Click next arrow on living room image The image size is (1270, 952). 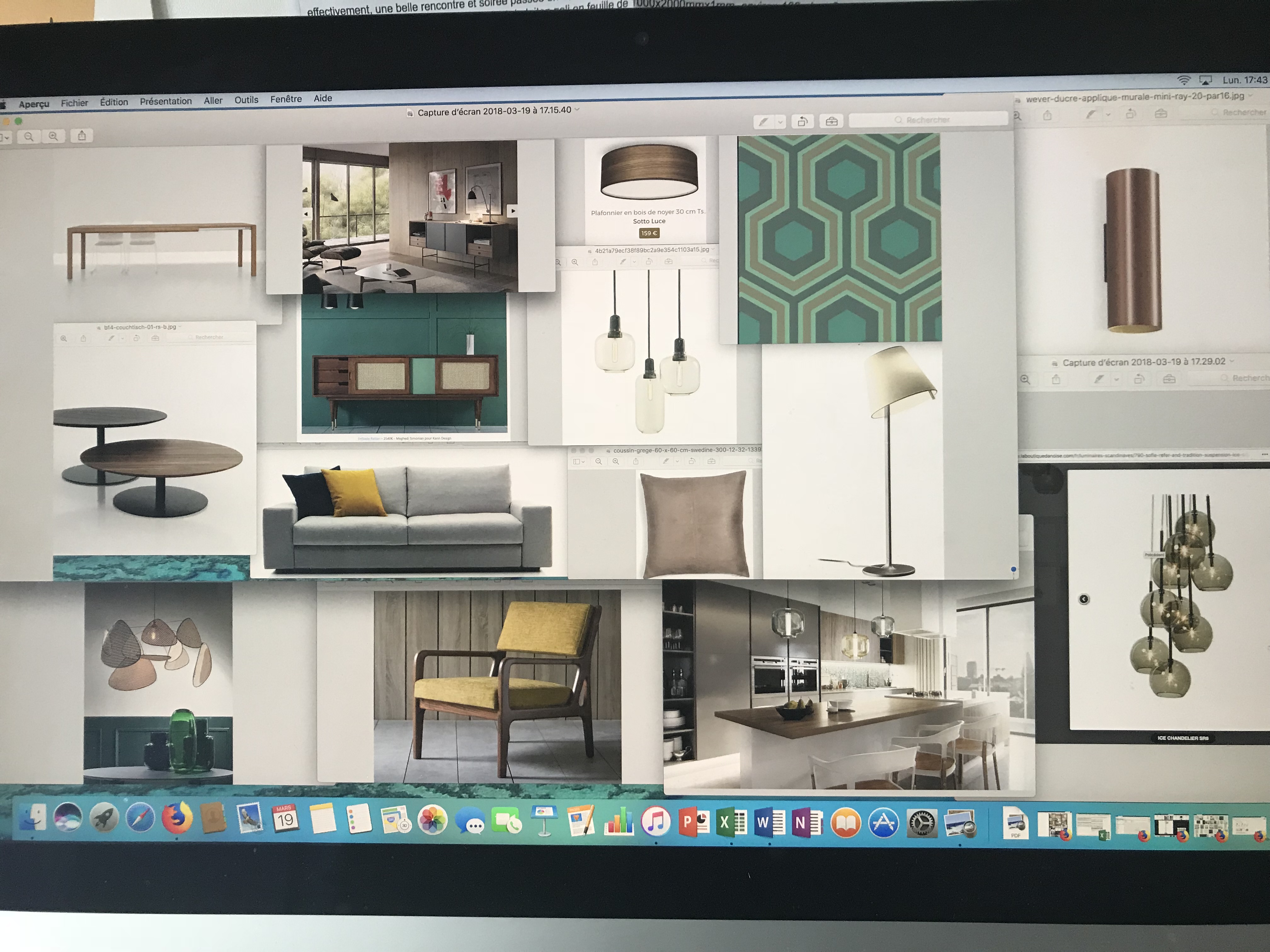(x=513, y=211)
